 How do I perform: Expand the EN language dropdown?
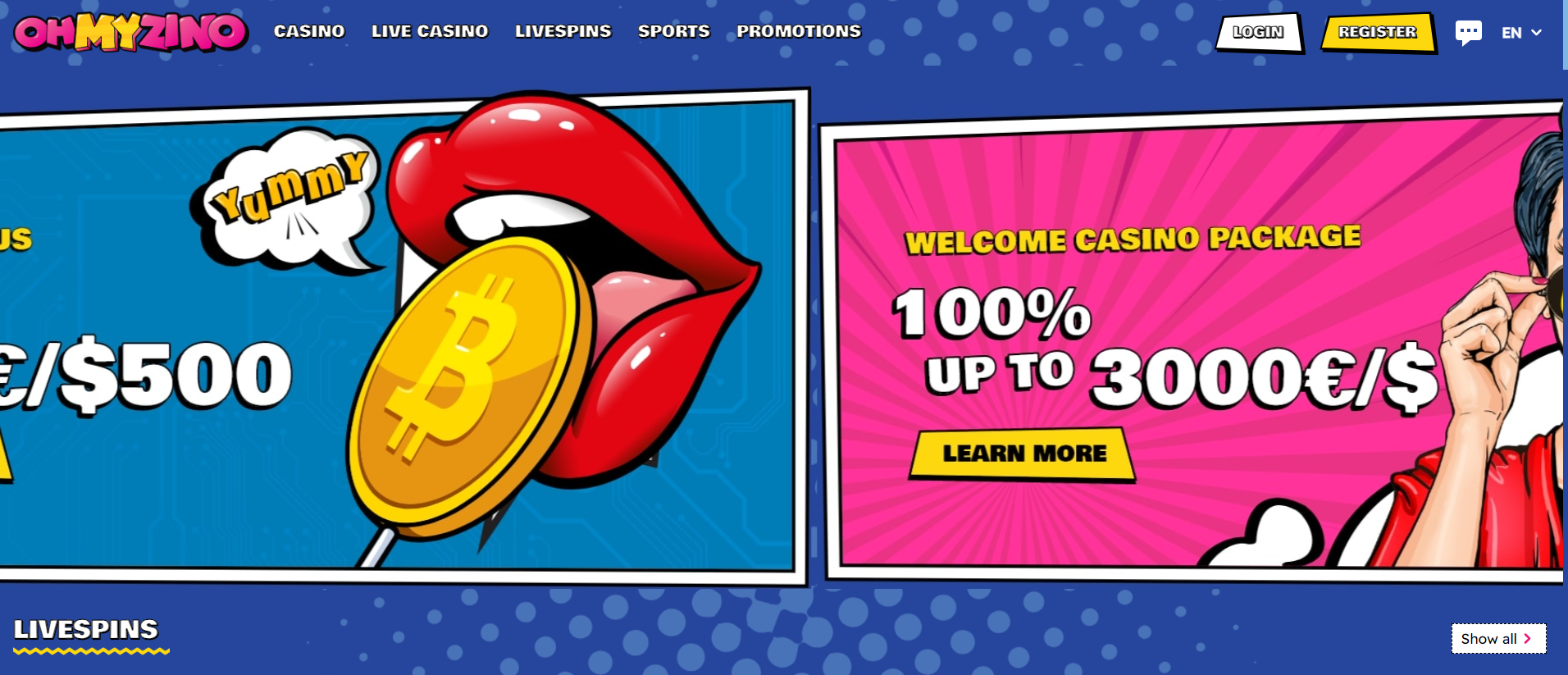1521,33
